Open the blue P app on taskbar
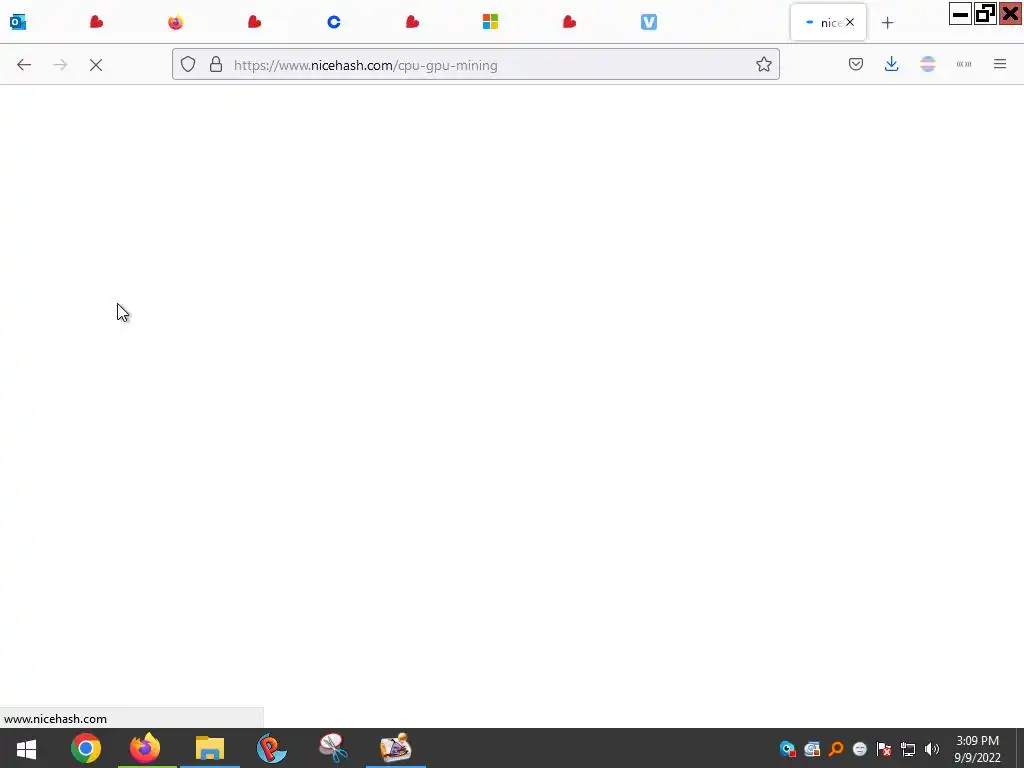The image size is (1024, 768). [x=271, y=748]
